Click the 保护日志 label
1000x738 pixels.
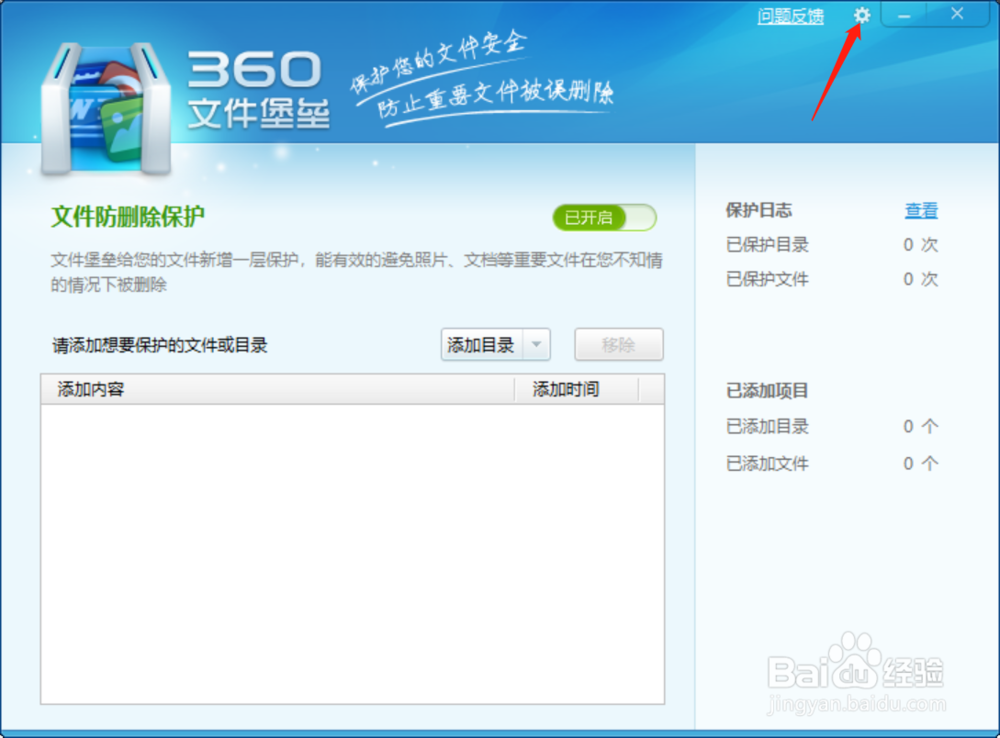(758, 210)
